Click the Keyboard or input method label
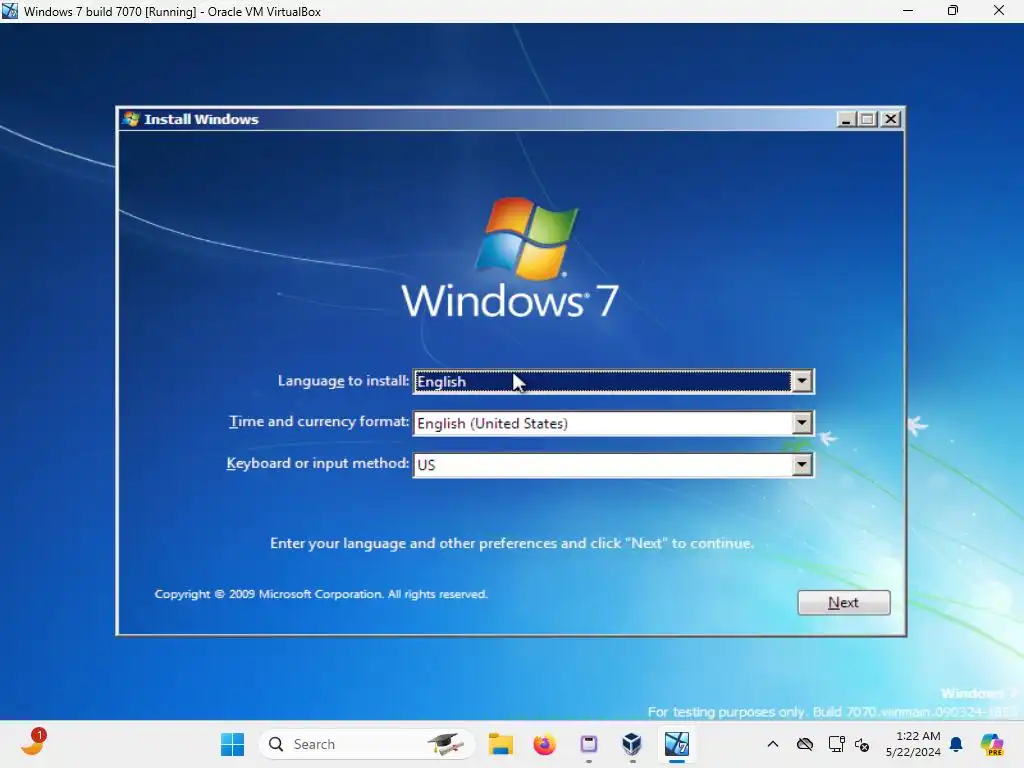The width and height of the screenshot is (1024, 768). pyautogui.click(x=317, y=463)
